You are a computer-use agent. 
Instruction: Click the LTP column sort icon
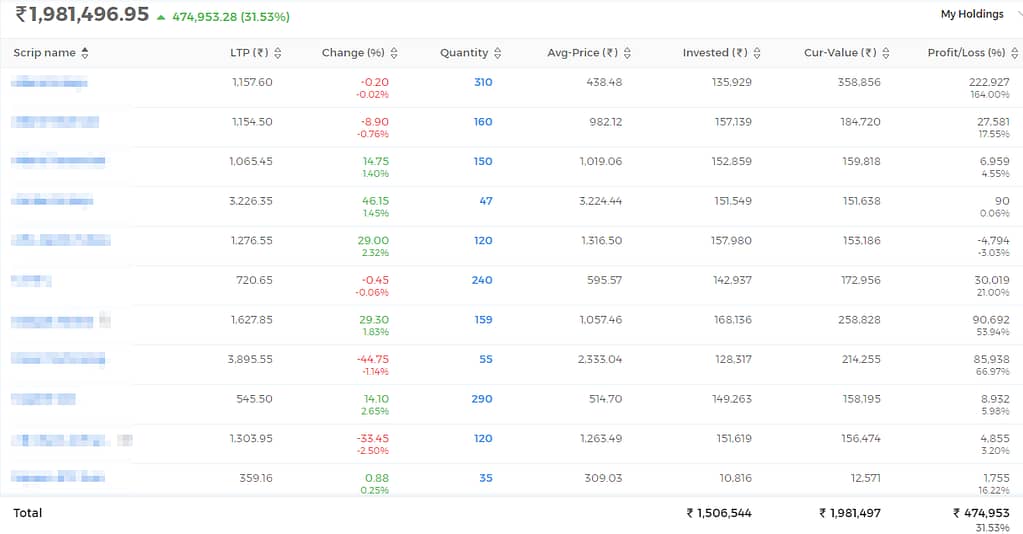click(278, 53)
